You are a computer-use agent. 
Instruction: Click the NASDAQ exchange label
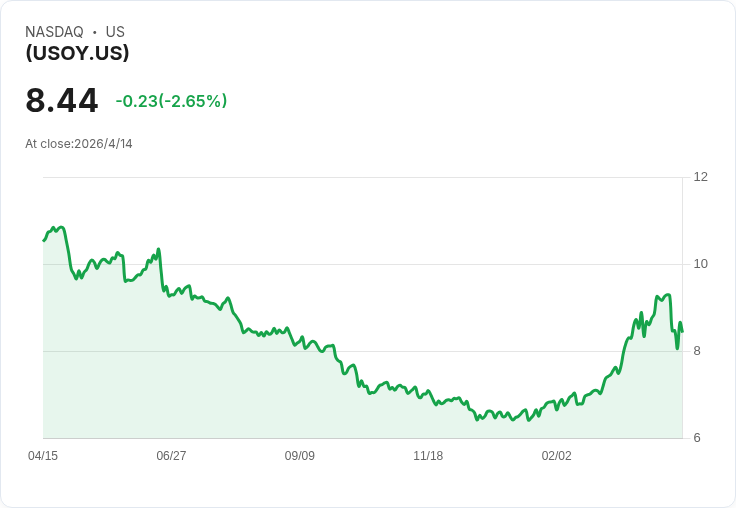(54, 32)
